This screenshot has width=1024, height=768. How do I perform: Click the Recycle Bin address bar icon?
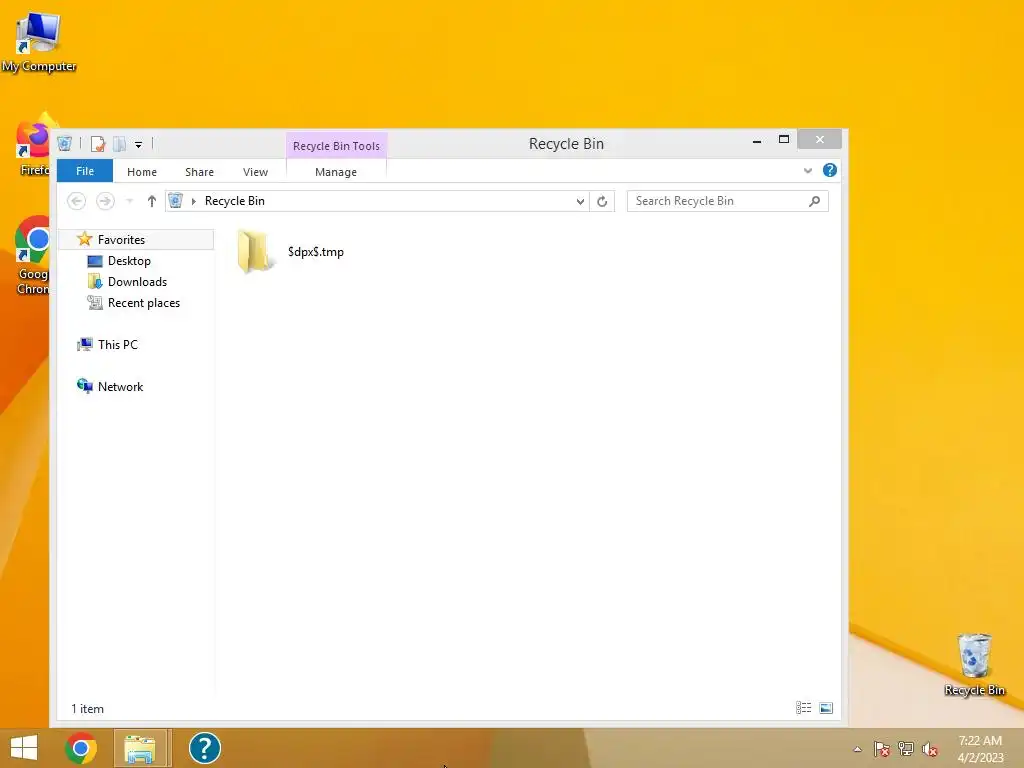coord(175,200)
